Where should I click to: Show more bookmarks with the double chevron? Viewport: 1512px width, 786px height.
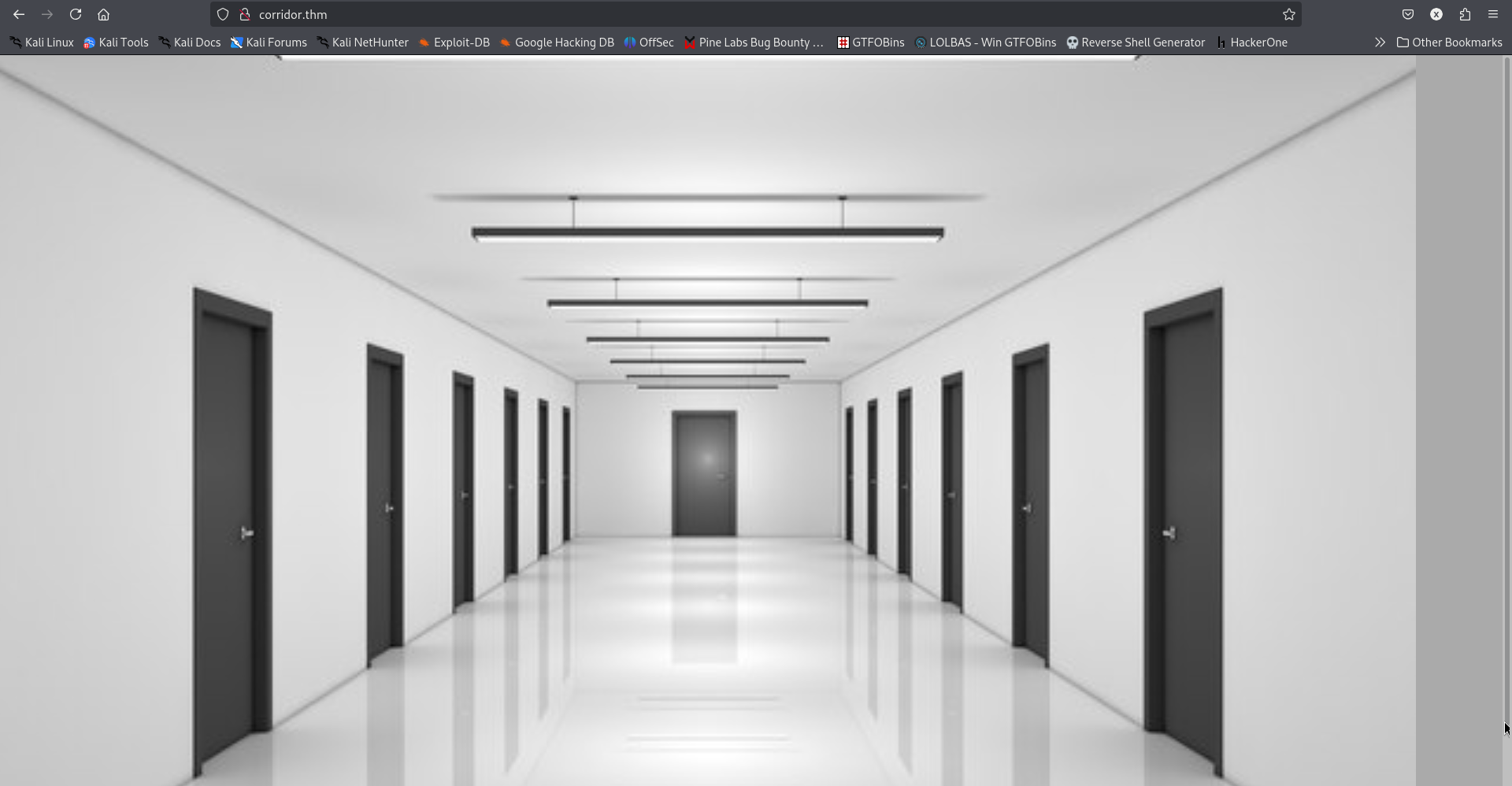click(1380, 43)
